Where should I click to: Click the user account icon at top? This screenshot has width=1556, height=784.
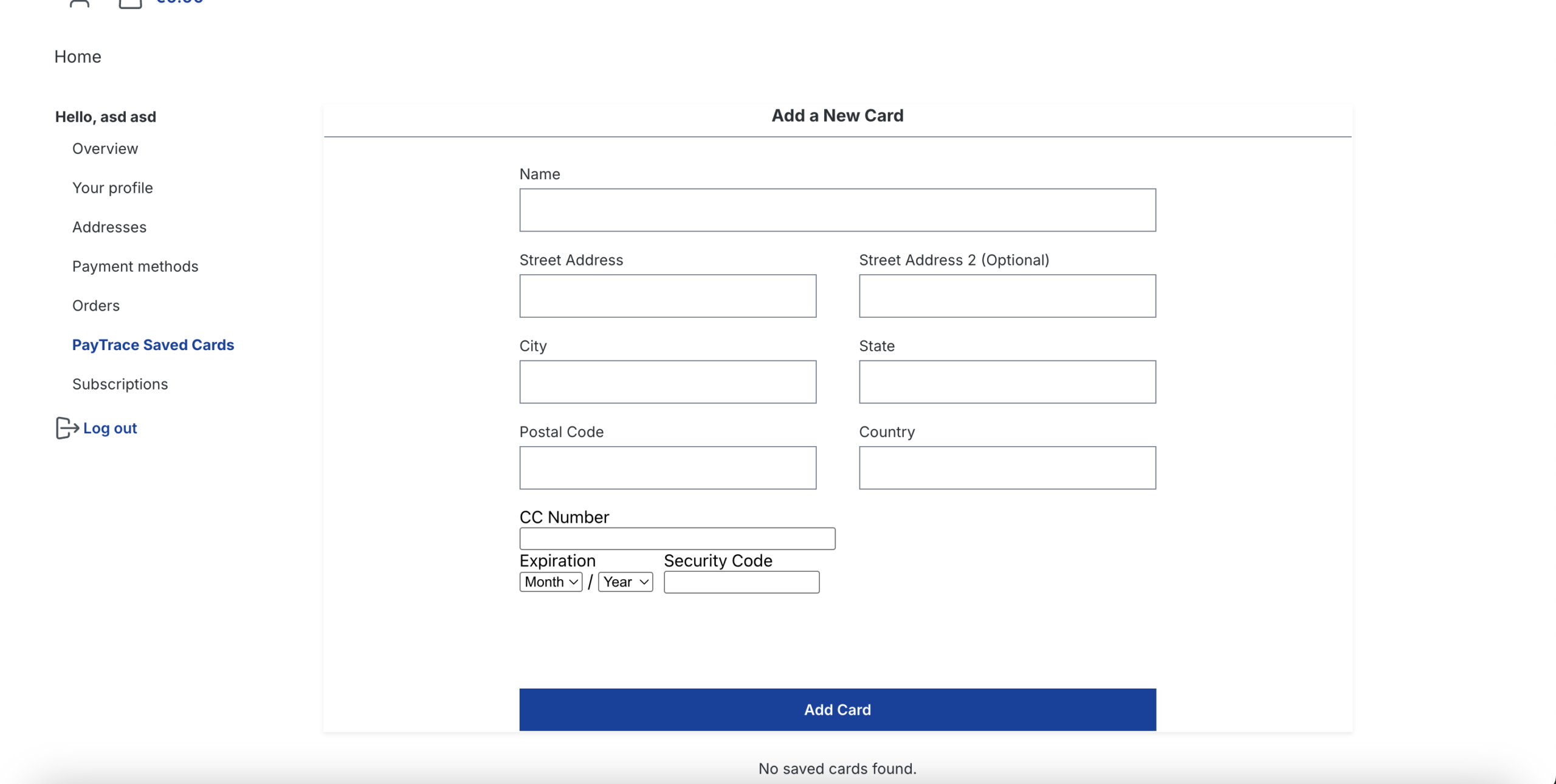80,3
